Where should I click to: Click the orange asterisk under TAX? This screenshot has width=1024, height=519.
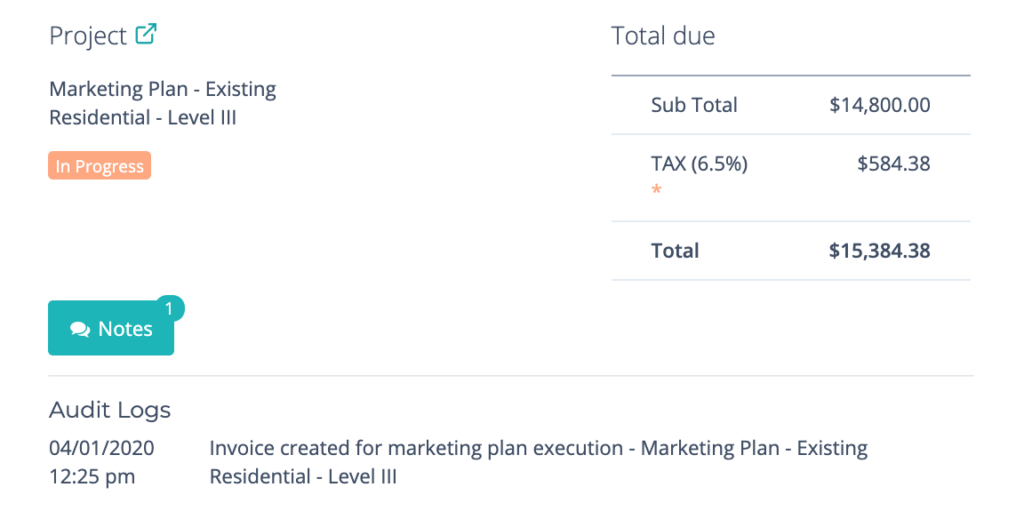coord(656,190)
